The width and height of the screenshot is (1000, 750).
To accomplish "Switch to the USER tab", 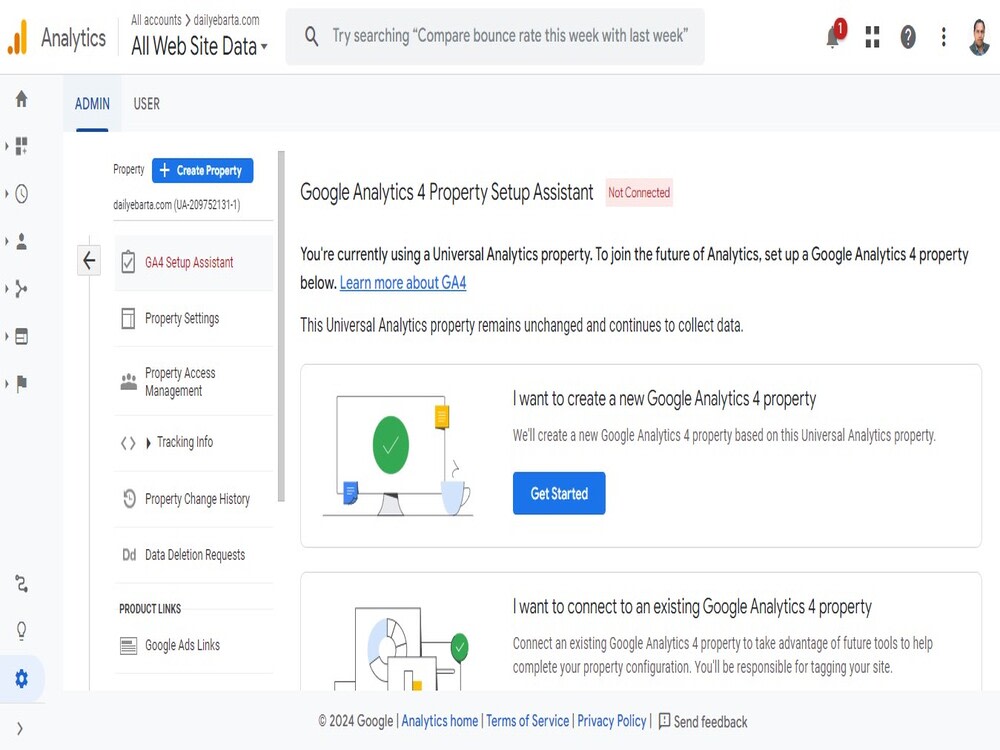I will [x=147, y=104].
